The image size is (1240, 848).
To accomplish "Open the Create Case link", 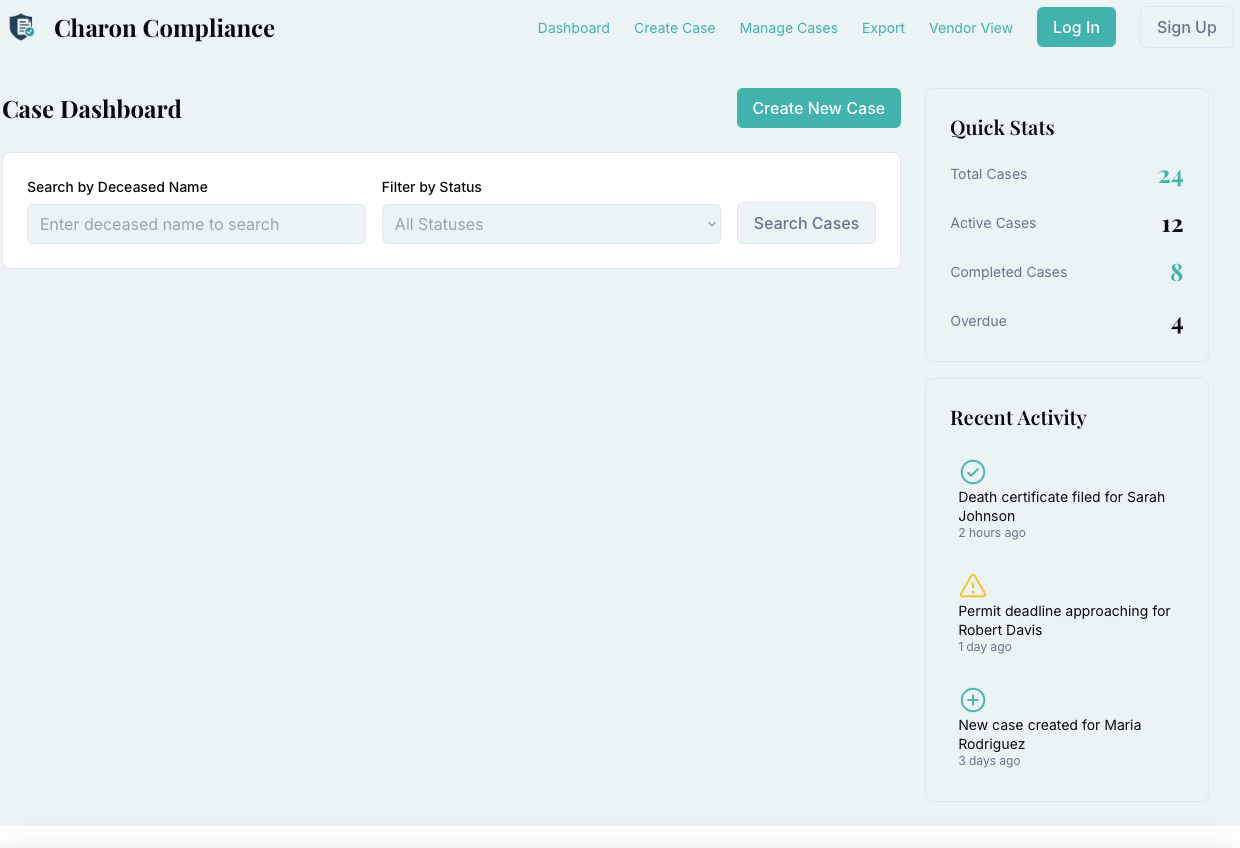I will click(x=674, y=28).
